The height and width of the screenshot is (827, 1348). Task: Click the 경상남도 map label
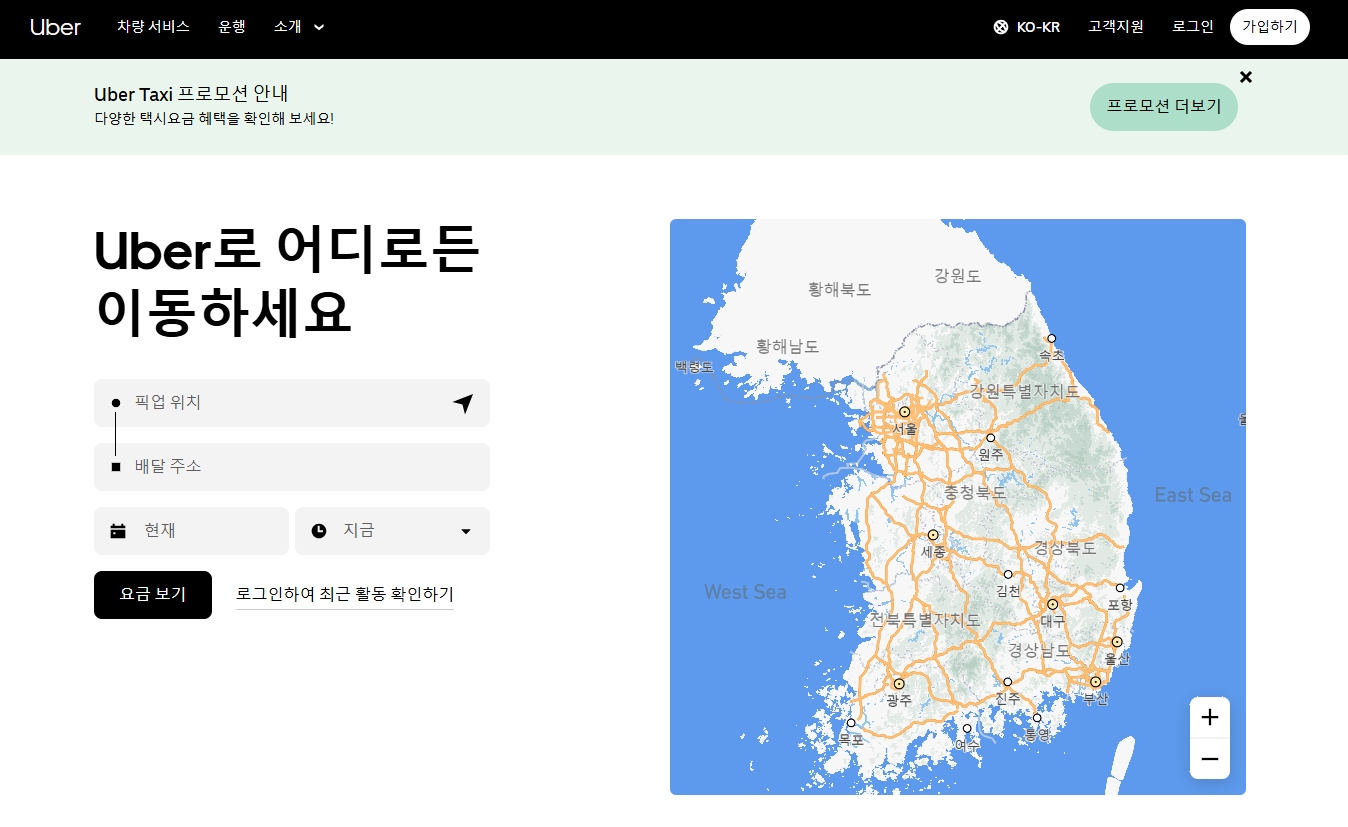1039,650
